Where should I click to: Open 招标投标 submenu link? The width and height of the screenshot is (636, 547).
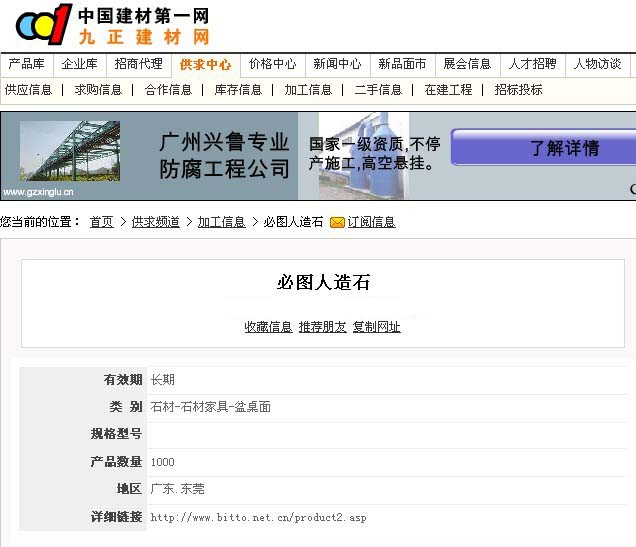pos(518,90)
